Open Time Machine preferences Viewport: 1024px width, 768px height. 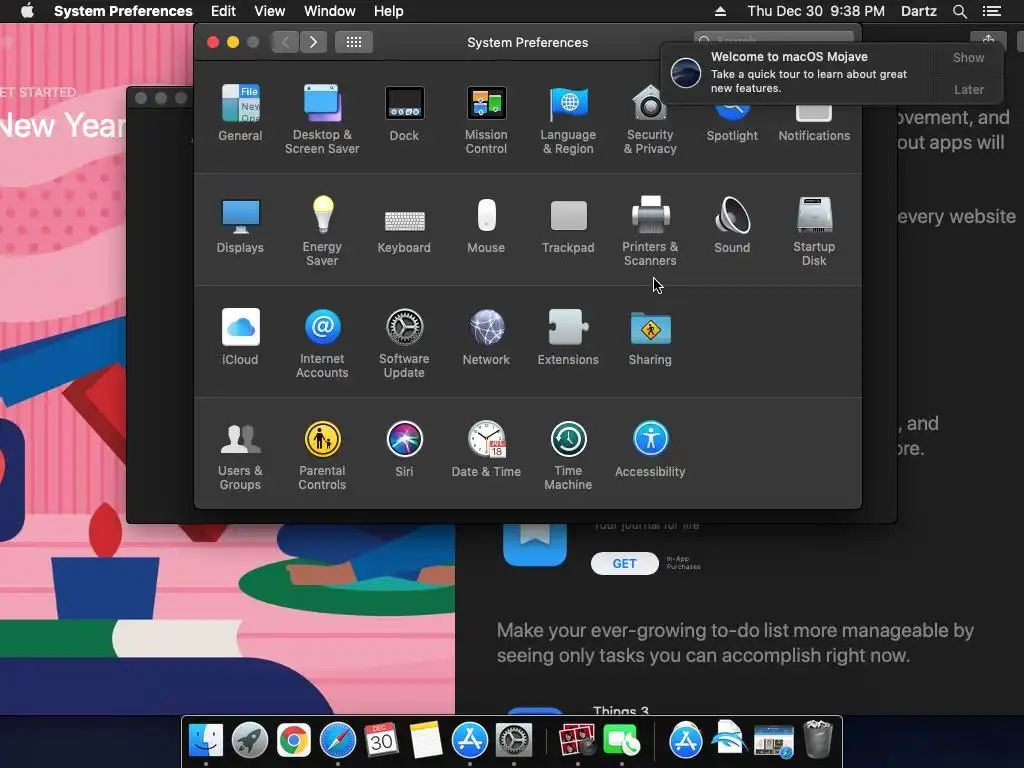568,456
